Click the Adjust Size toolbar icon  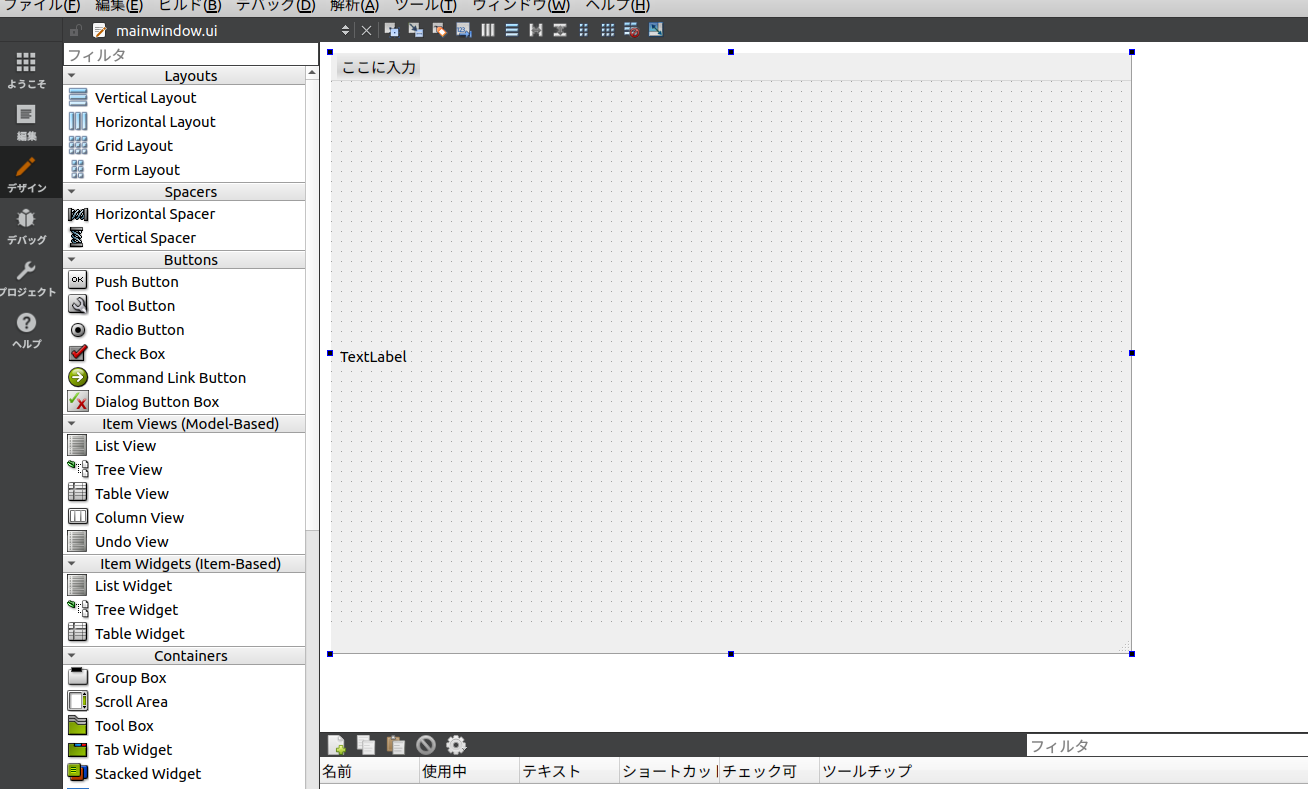655,30
